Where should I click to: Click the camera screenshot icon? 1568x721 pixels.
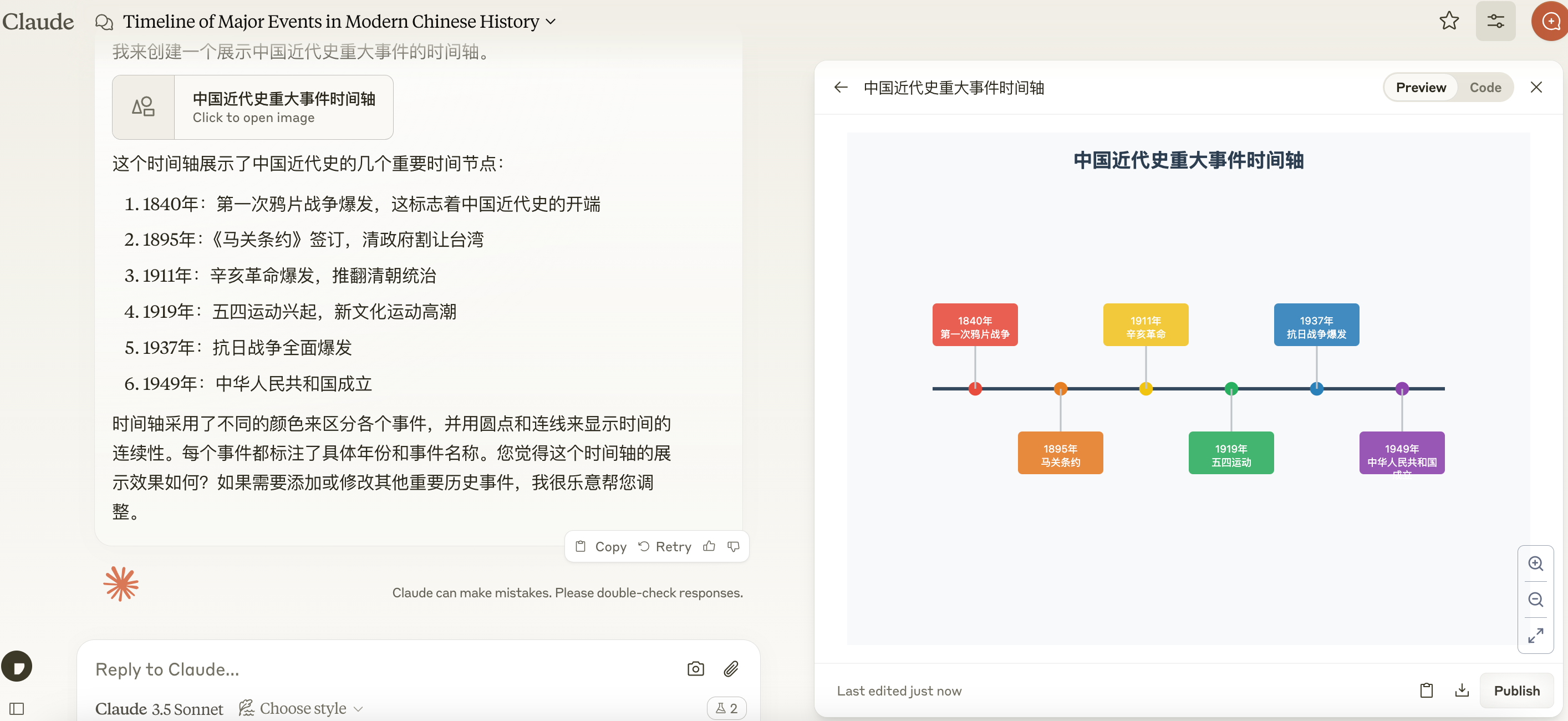pos(695,669)
